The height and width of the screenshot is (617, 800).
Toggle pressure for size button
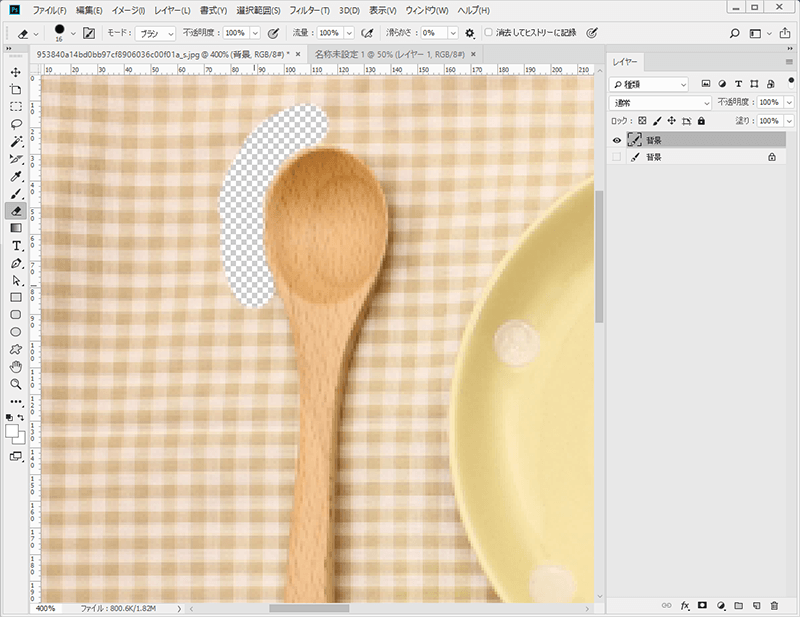click(591, 33)
